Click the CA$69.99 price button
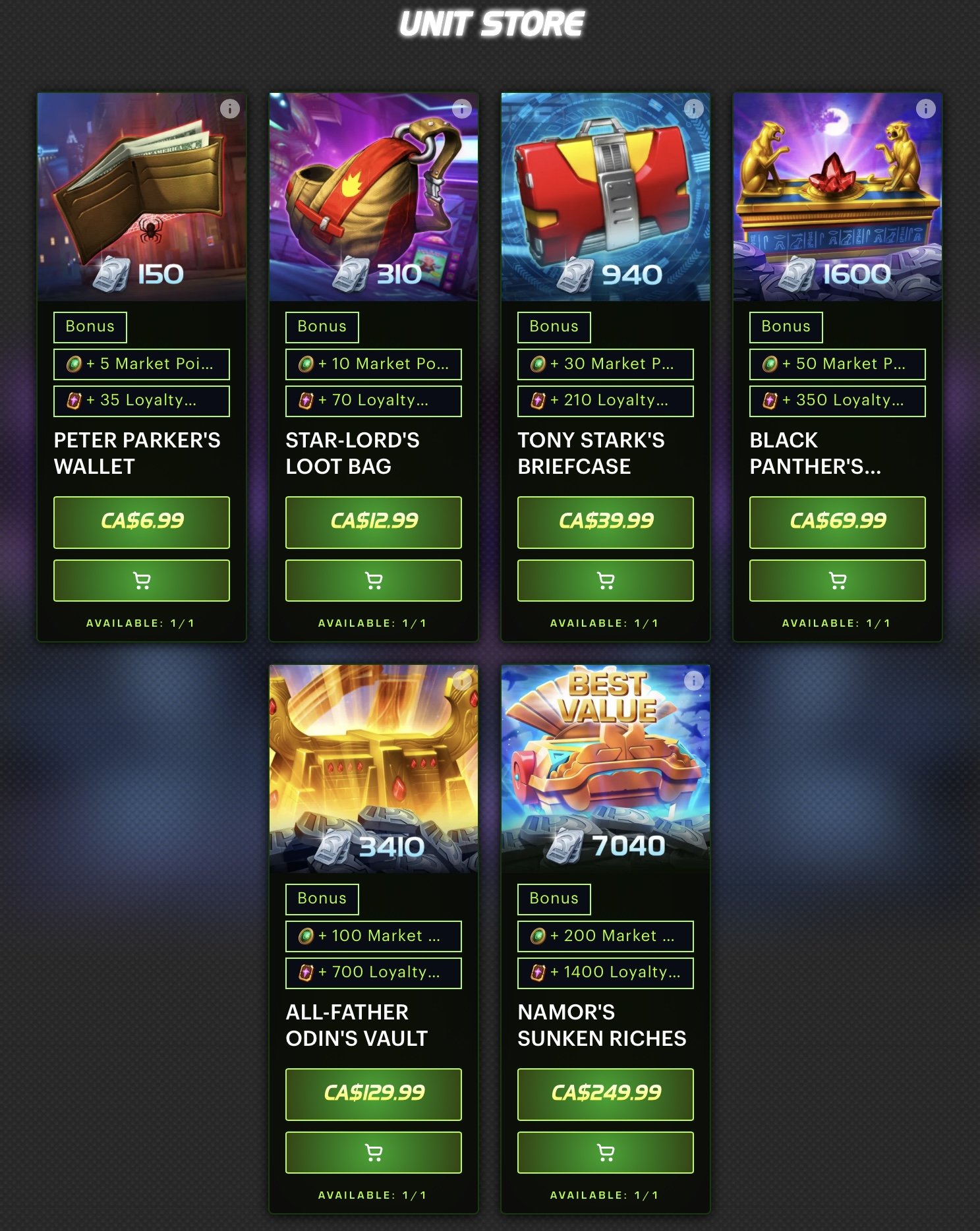980x1231 pixels. [838, 523]
